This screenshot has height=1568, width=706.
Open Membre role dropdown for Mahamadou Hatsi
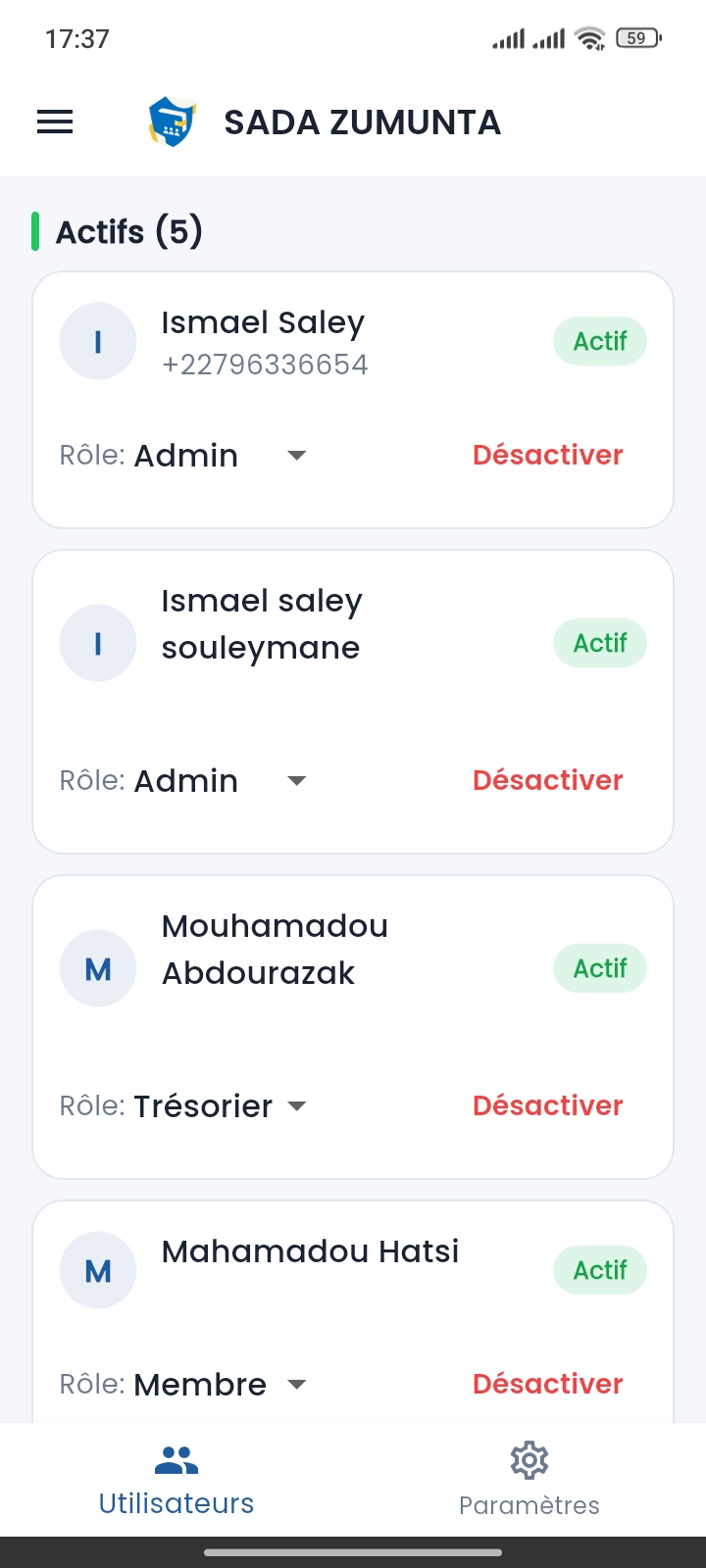pyautogui.click(x=296, y=1385)
